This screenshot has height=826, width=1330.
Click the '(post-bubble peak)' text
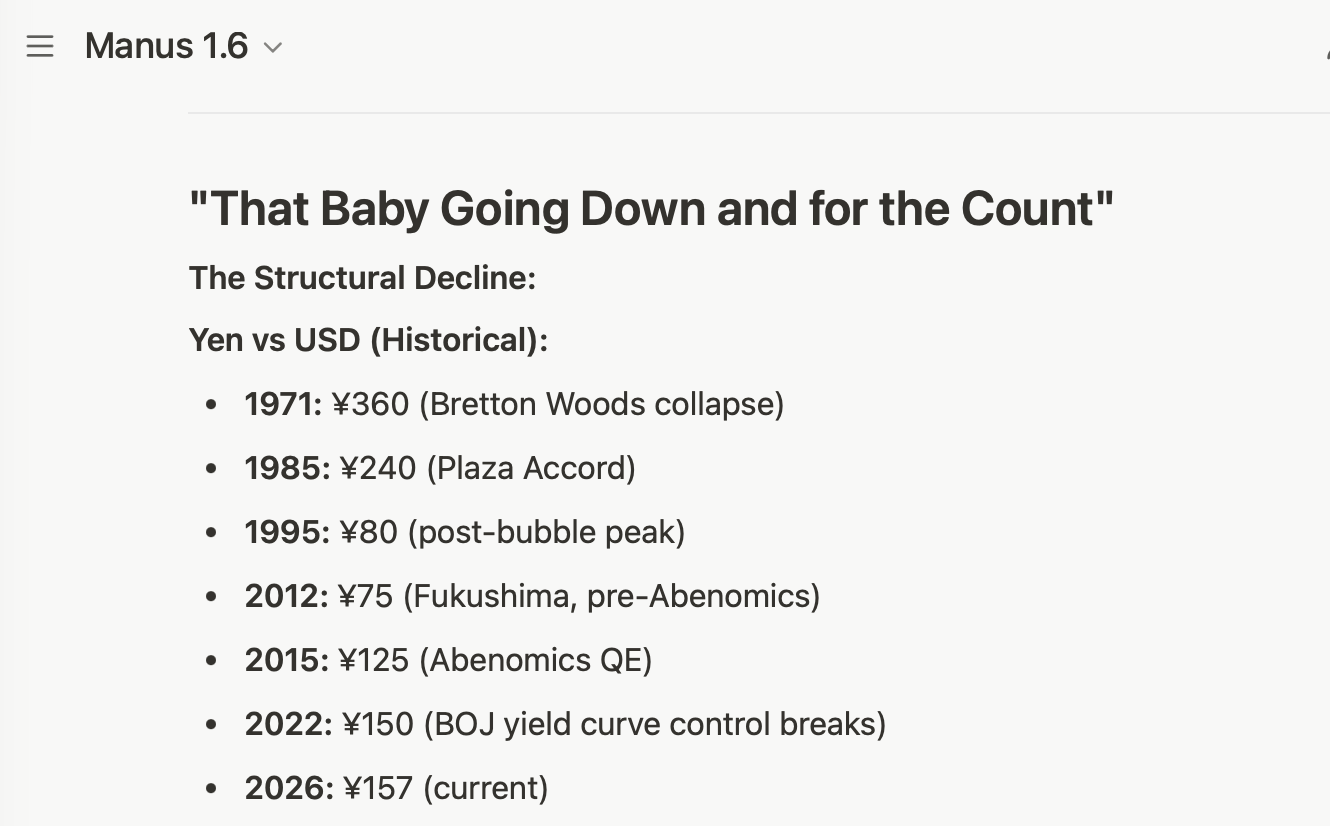(x=546, y=532)
